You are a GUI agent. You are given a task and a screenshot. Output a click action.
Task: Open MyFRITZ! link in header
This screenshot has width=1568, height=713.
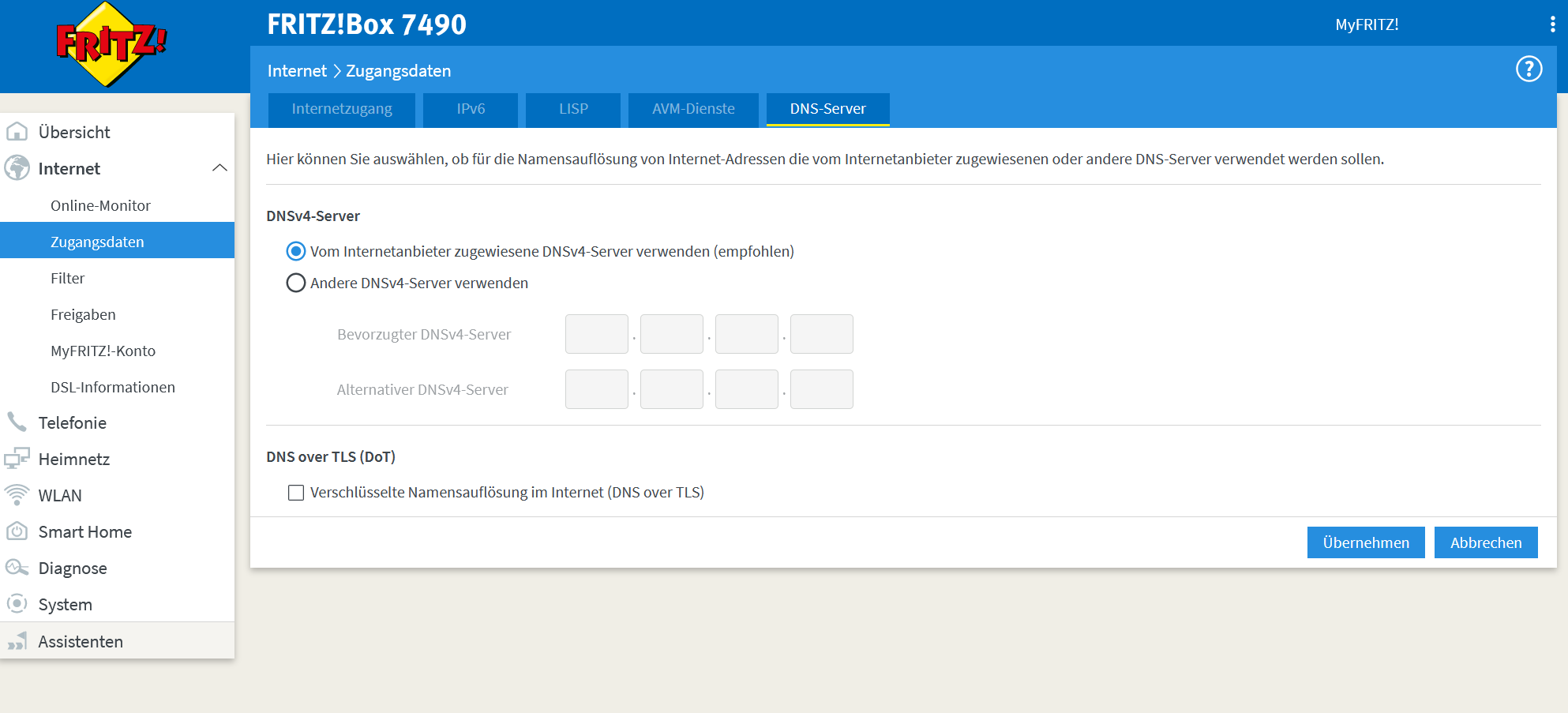click(x=1367, y=24)
